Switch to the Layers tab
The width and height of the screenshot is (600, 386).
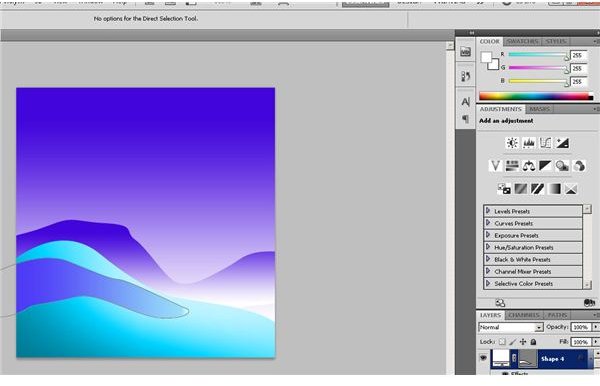[x=490, y=315]
